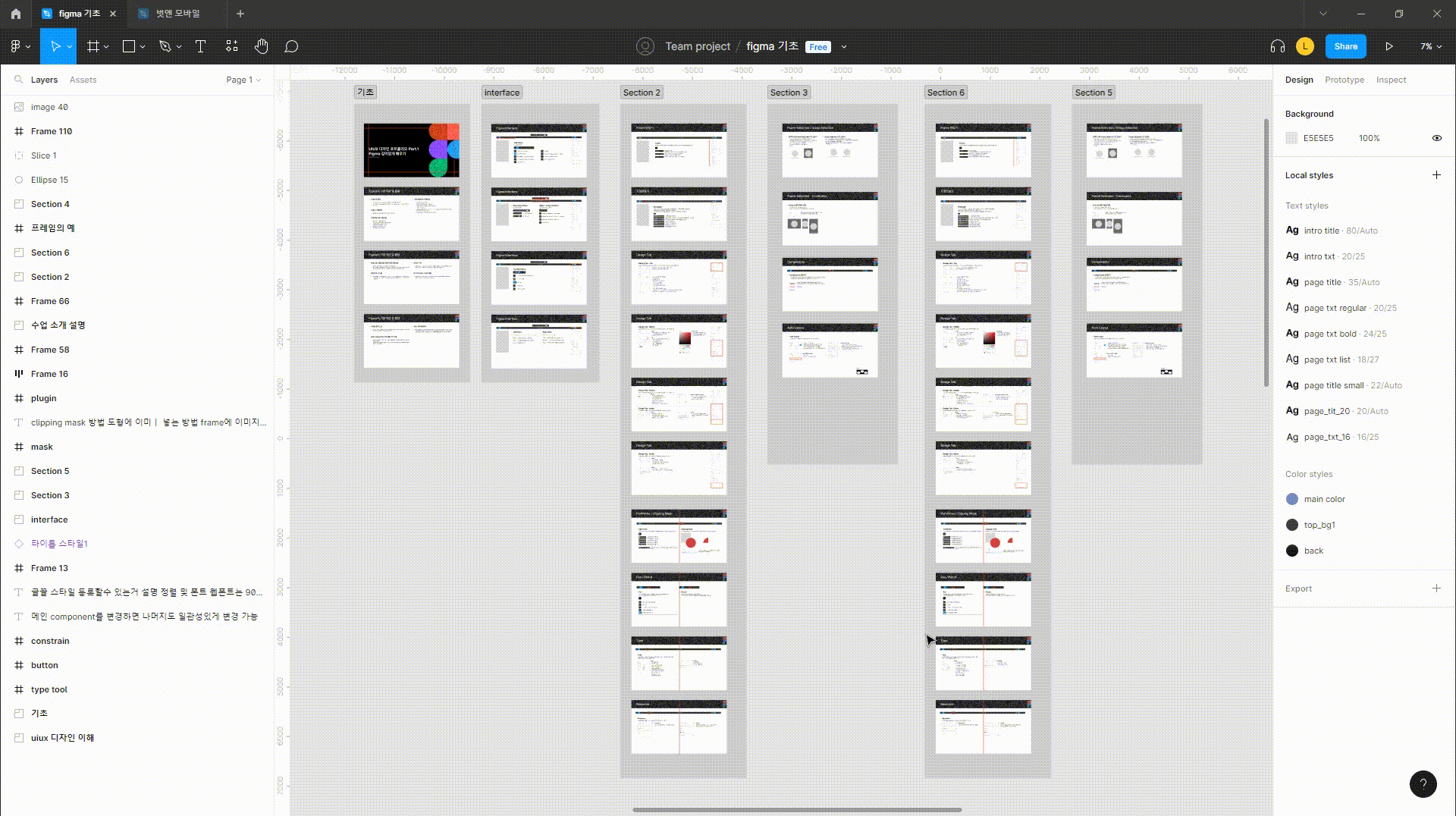Click the intro slide thumbnail with Figma logo
This screenshot has height=816, width=1456.
click(411, 150)
